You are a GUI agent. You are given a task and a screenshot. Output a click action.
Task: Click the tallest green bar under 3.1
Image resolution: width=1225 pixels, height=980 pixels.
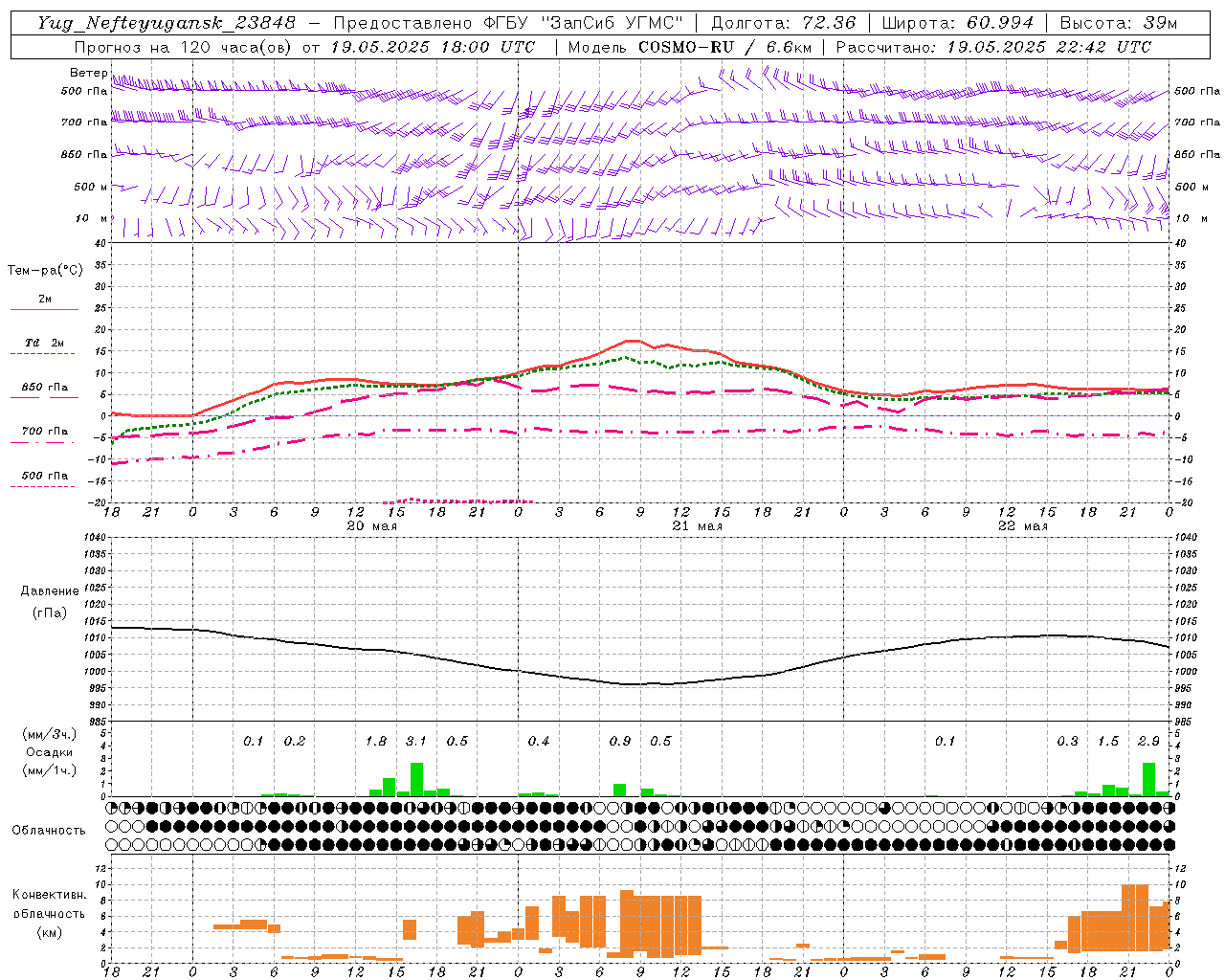tap(416, 779)
